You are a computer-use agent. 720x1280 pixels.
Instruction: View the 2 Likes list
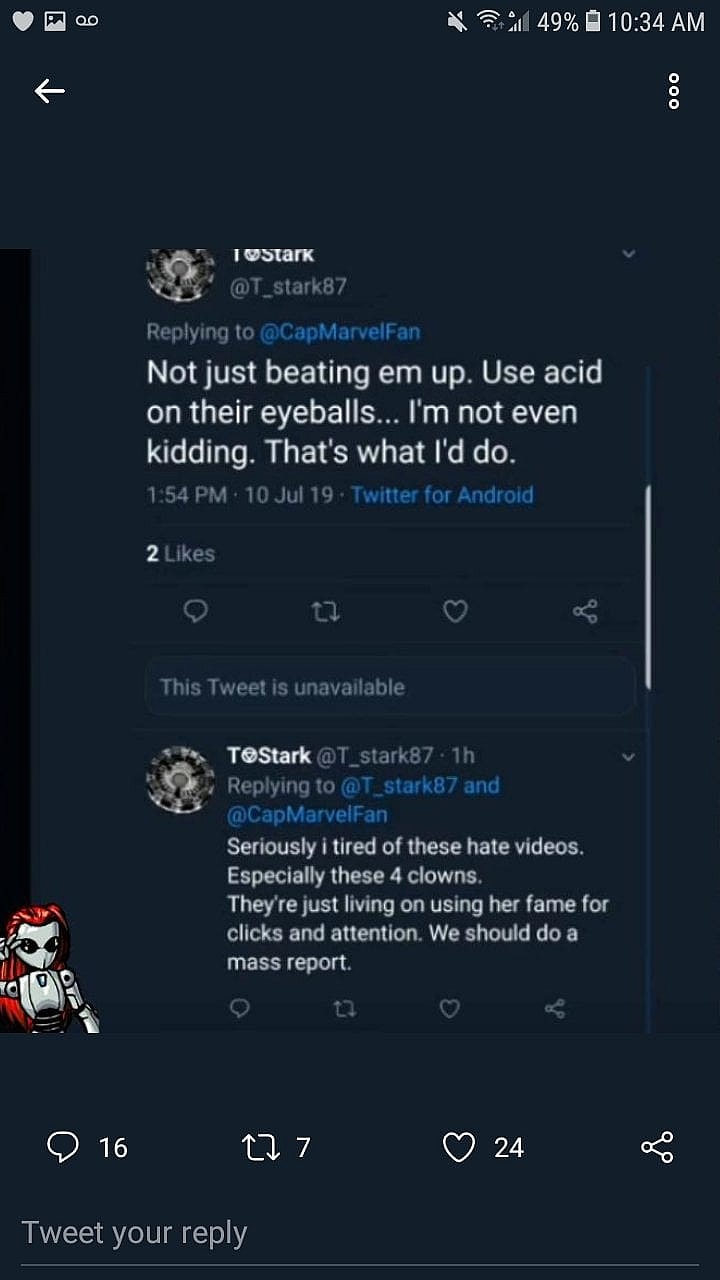pos(181,553)
